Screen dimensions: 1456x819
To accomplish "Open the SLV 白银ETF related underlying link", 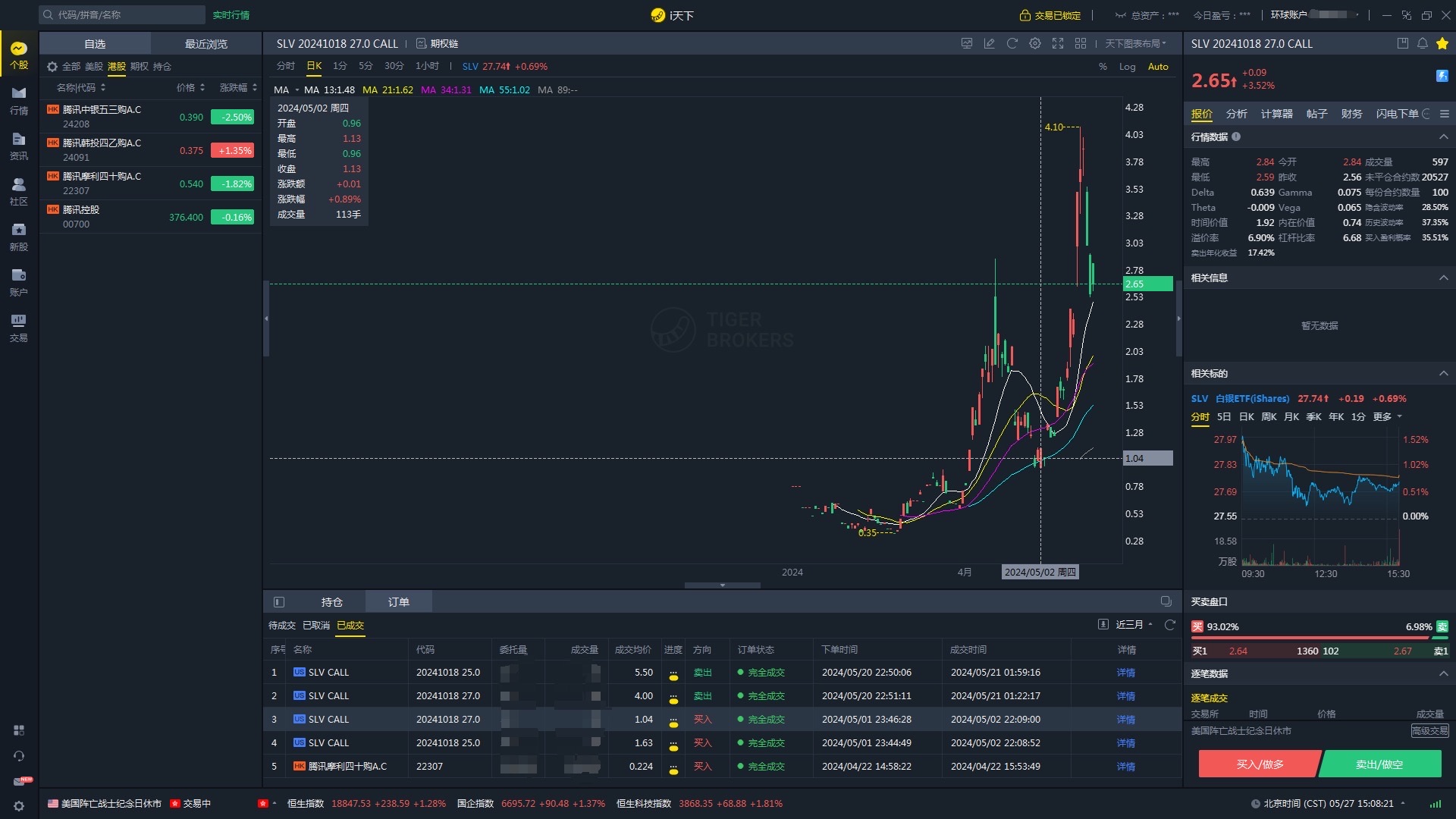I will [x=1240, y=399].
